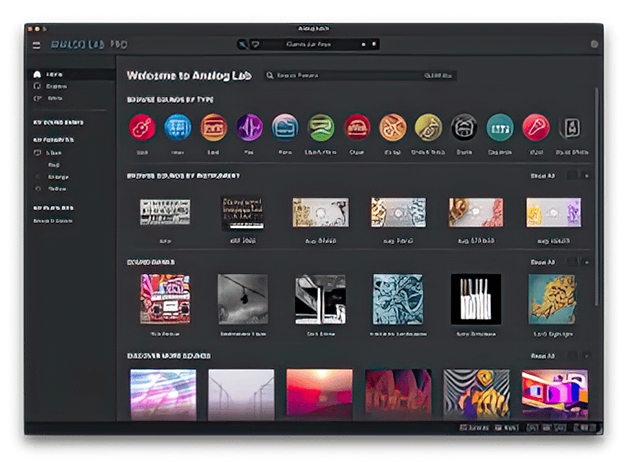Open the yellow swirl on stripes discover card
This screenshot has width=629, height=462.
pyautogui.click(x=477, y=395)
